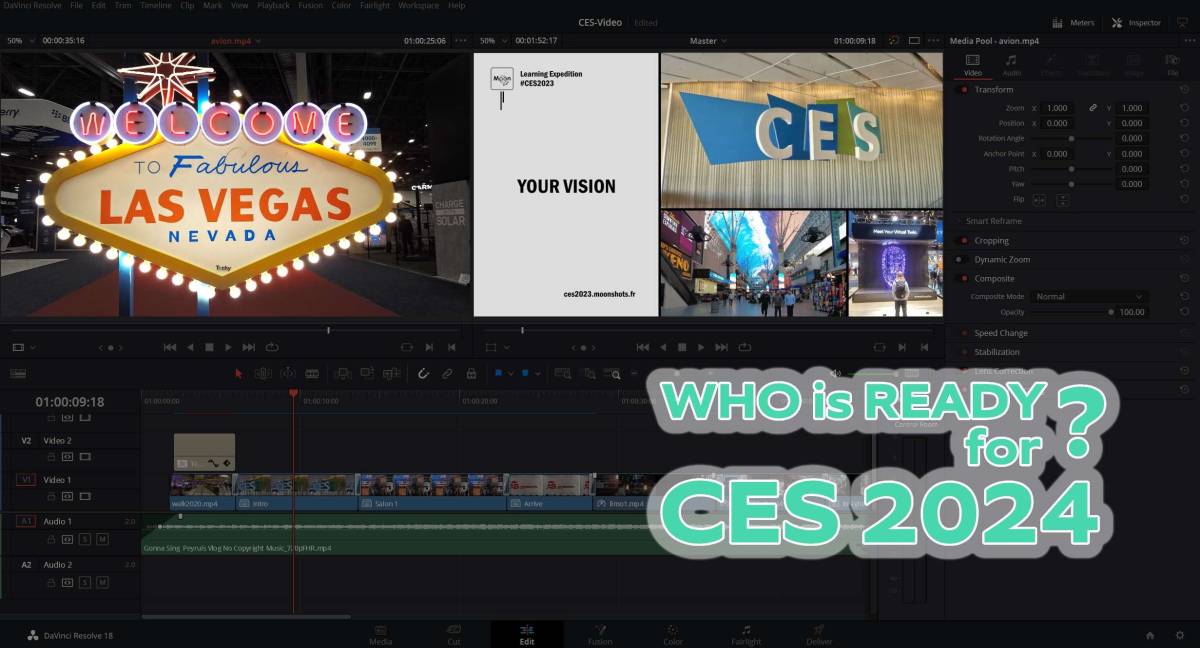Viewport: 1200px width, 648px height.
Task: Open the Playback menu
Action: [273, 6]
